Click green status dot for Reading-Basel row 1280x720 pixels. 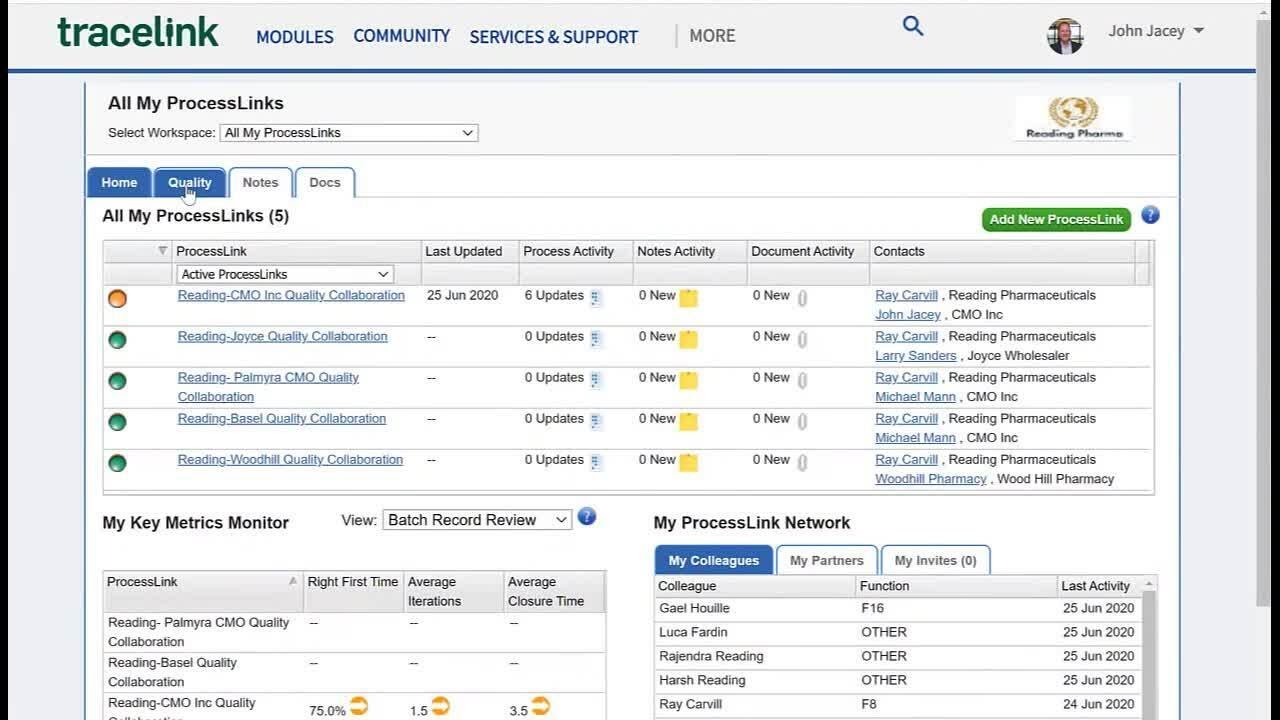[117, 422]
